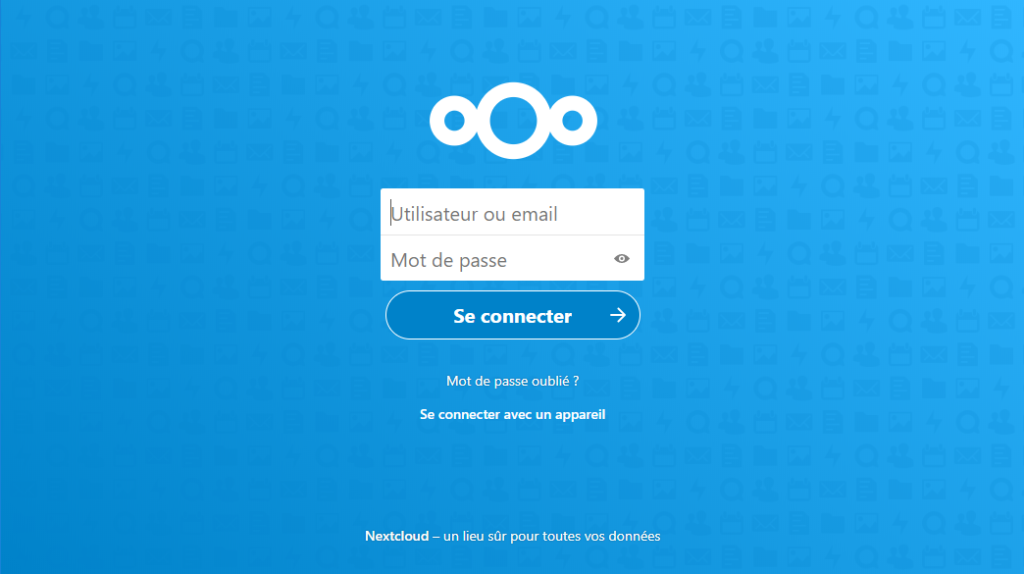The image size is (1024, 574).
Task: Click the Se connecter button
Action: (x=513, y=315)
